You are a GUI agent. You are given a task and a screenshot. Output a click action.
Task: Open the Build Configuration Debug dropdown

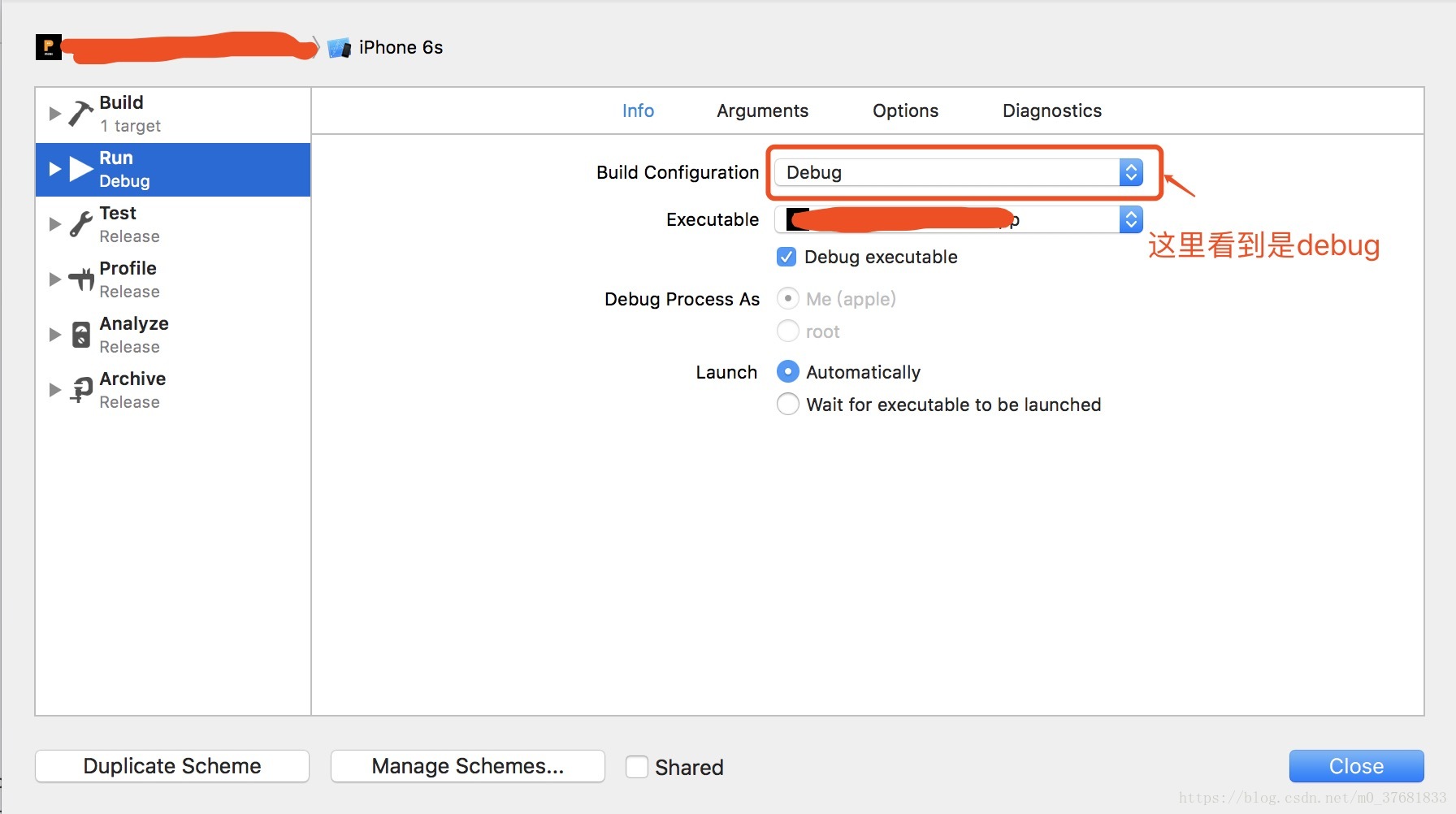(x=959, y=172)
